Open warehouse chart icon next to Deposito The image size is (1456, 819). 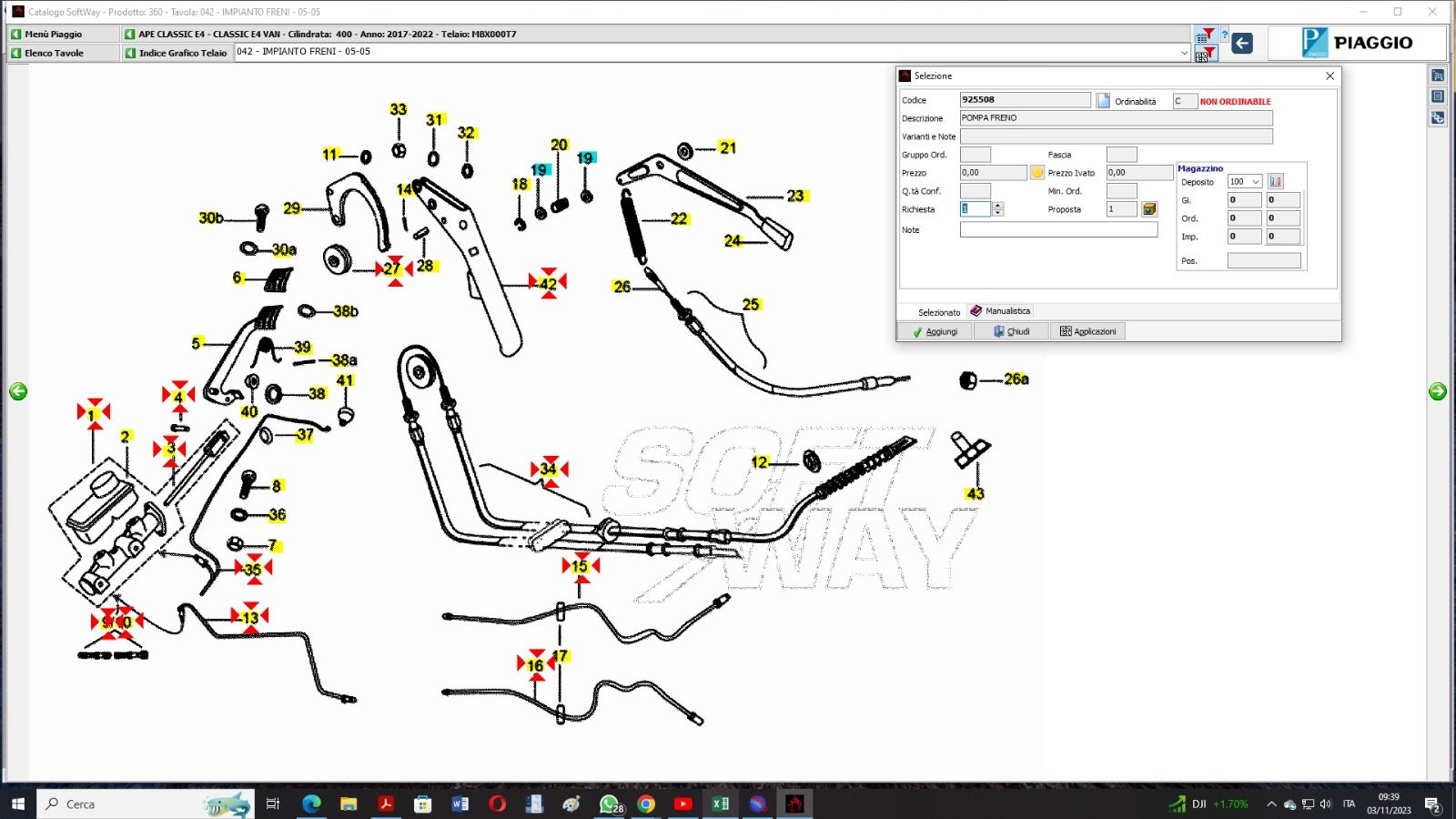1275,182
